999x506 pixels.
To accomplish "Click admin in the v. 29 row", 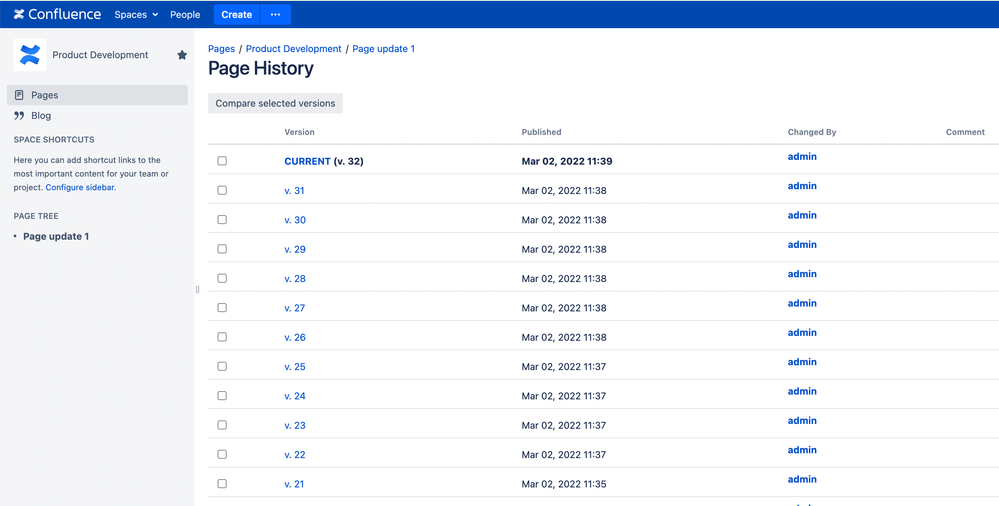I will (802, 245).
